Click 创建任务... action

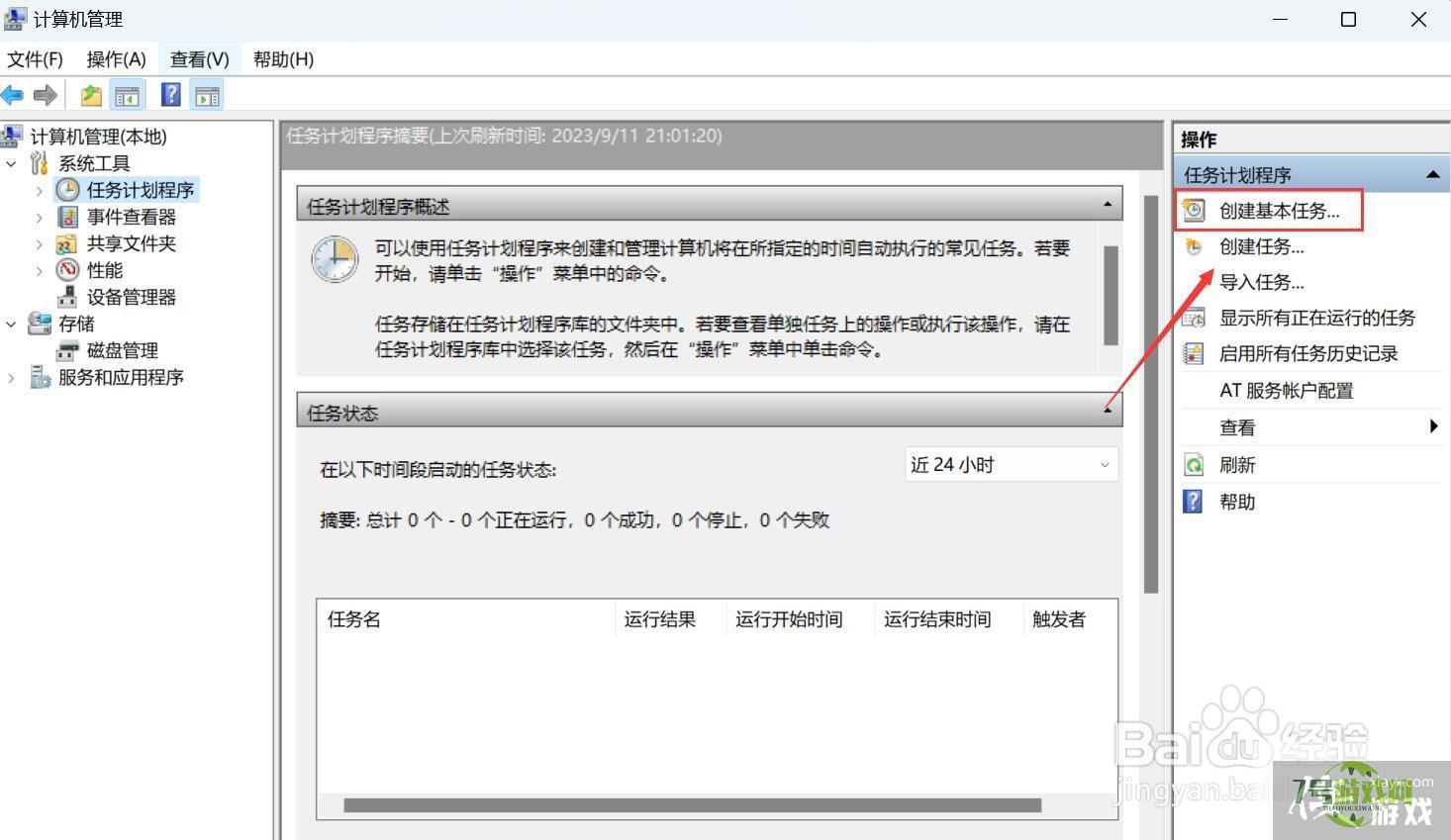pos(1261,246)
